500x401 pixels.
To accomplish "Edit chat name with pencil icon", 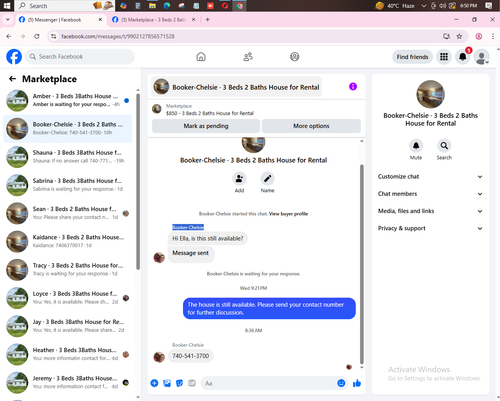I will coord(267,179).
